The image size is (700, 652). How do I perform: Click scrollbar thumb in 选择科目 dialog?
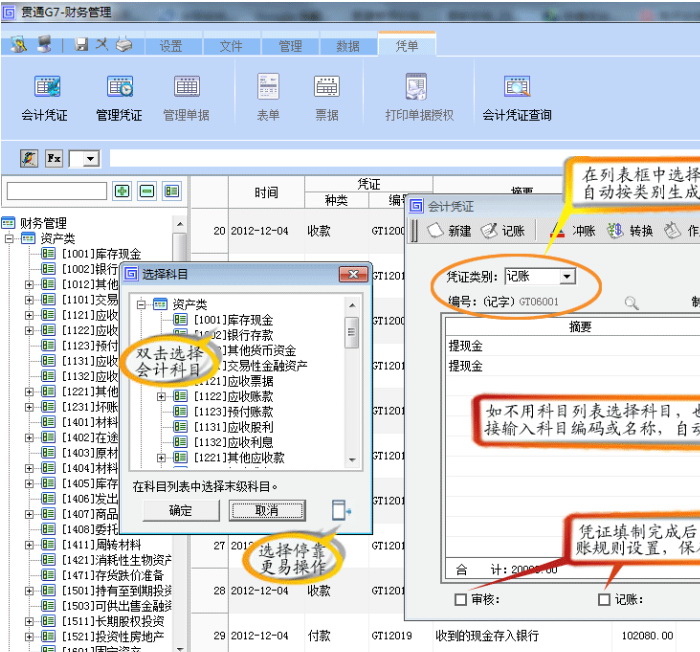pos(352,332)
